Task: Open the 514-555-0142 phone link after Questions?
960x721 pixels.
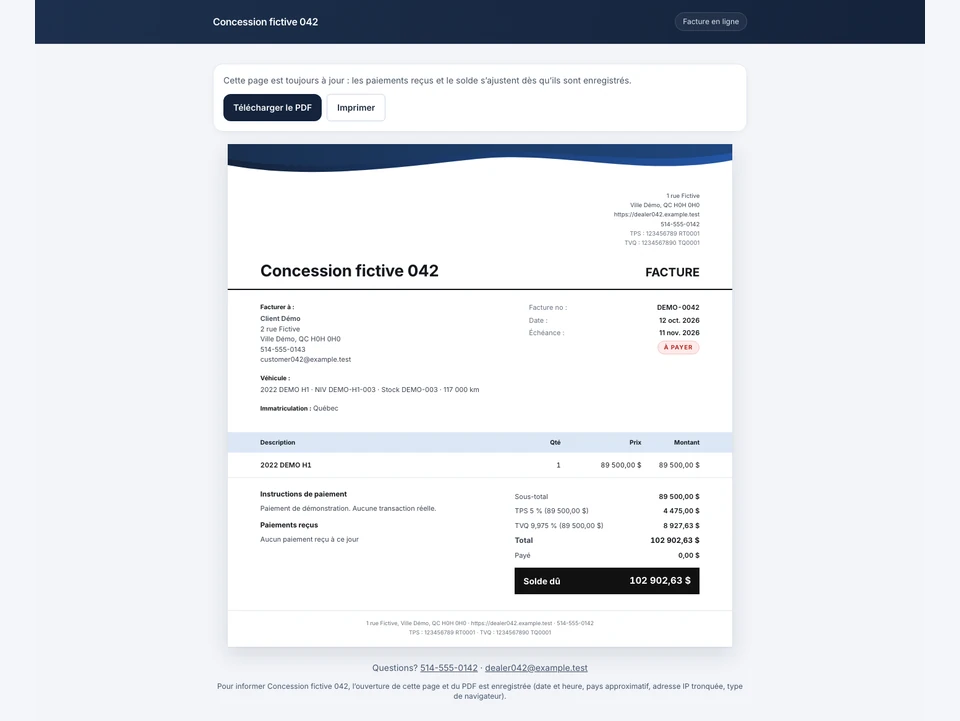Action: coord(449,668)
